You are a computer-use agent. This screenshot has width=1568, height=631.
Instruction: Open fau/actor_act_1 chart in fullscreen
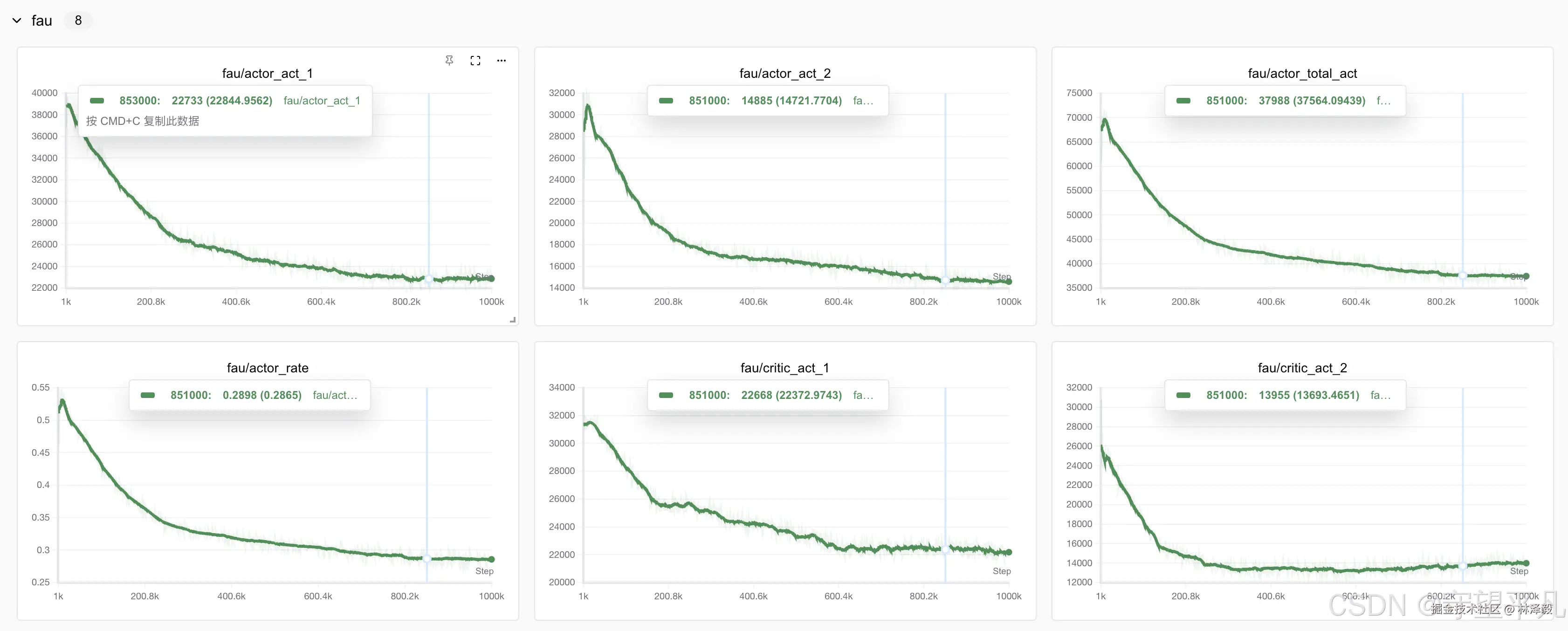coord(475,60)
